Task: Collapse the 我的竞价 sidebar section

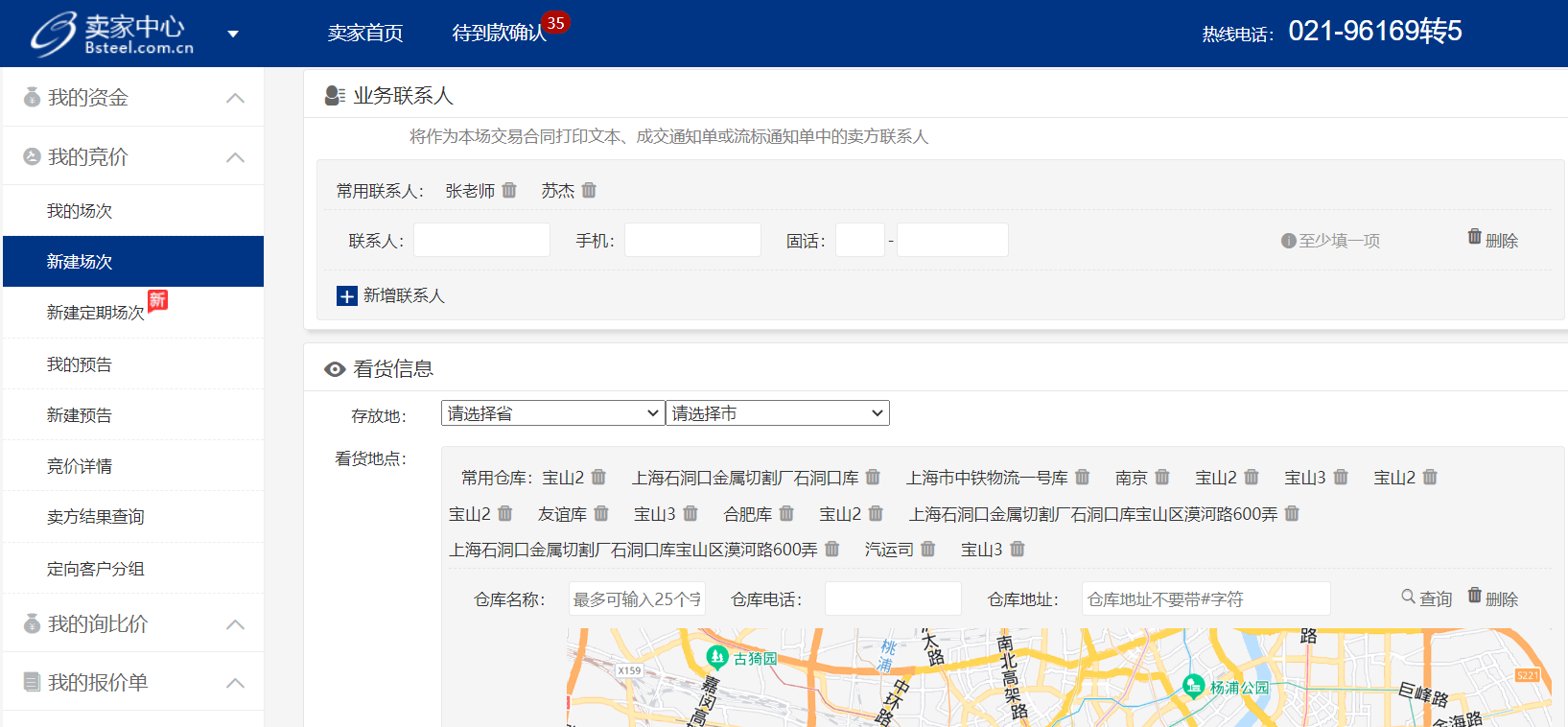Action: [235, 157]
